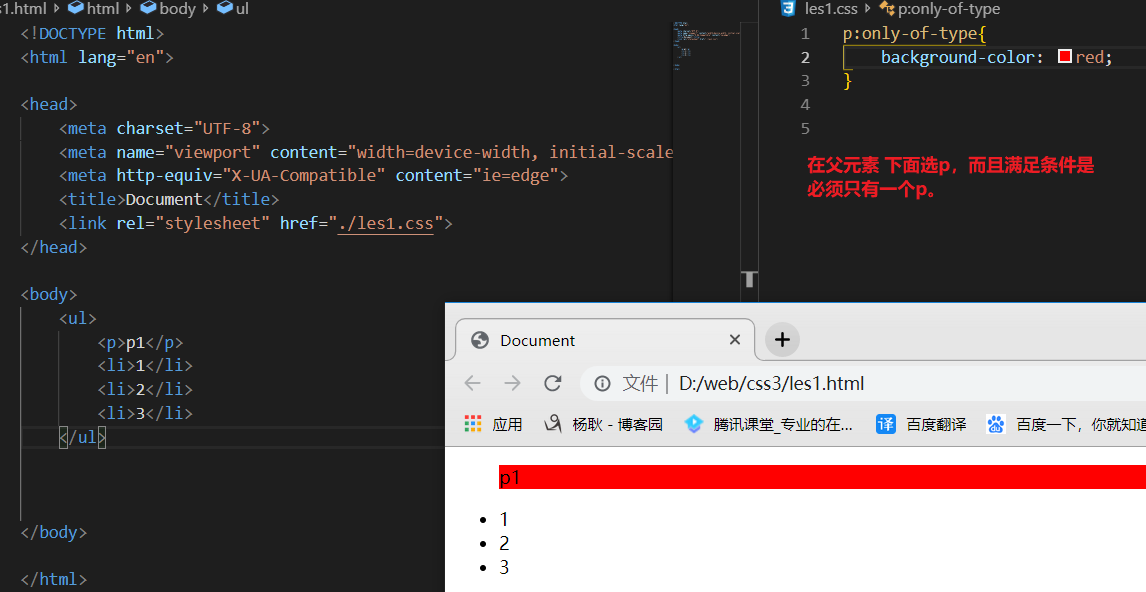Reload the les1.html page
The width and height of the screenshot is (1146, 592).
553,383
